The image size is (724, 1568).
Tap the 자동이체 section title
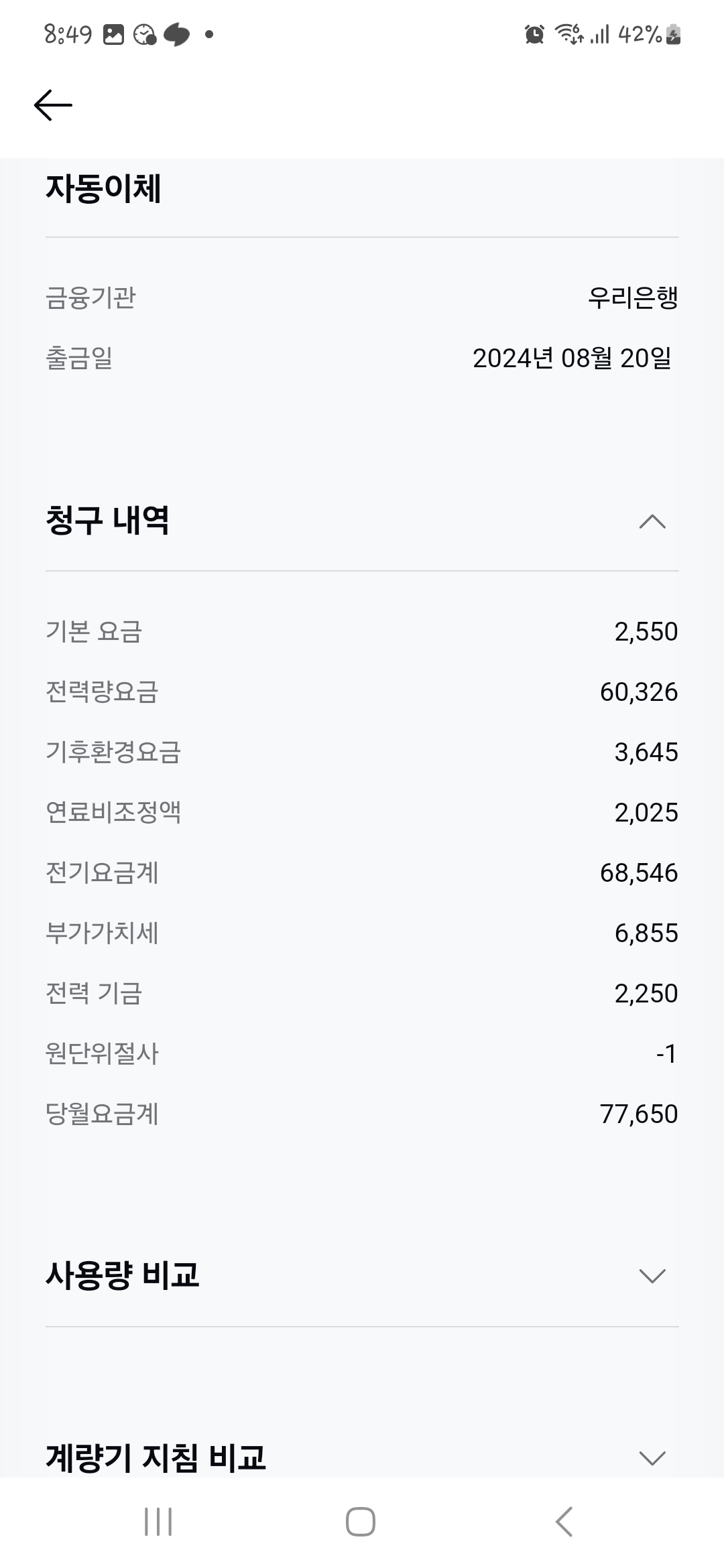pos(103,188)
